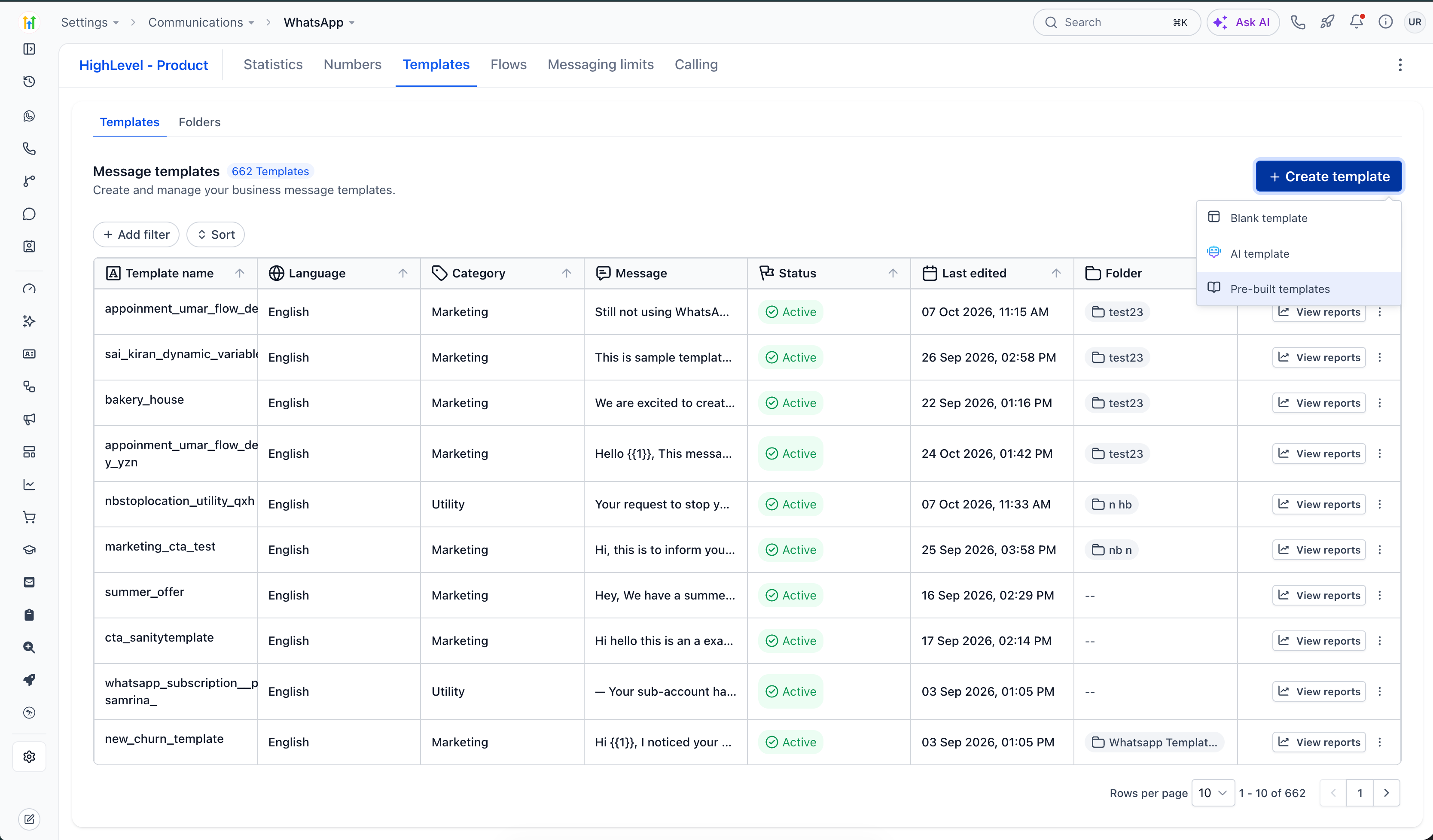Expand the WhatsApp breadcrumb dropdown
Viewport: 1433px width, 840px height.
click(x=352, y=23)
